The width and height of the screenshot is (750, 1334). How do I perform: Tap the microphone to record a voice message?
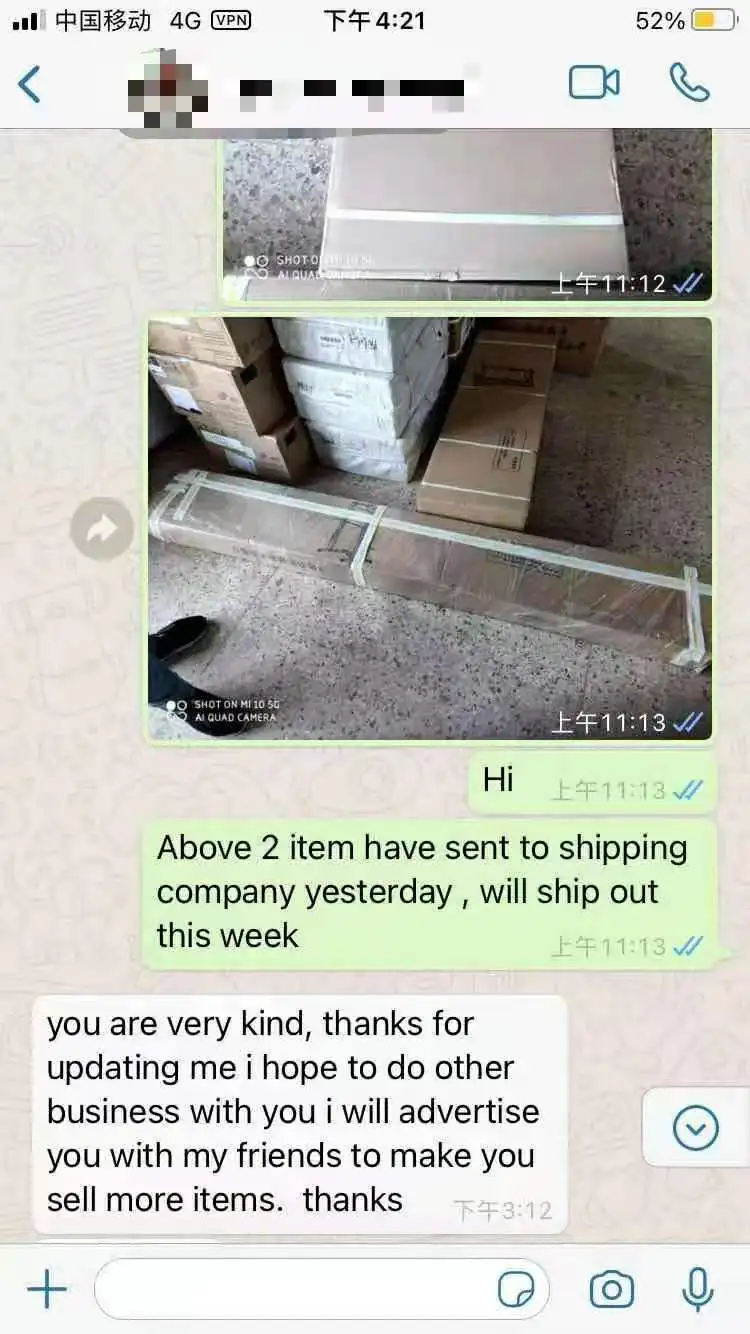click(x=697, y=1289)
